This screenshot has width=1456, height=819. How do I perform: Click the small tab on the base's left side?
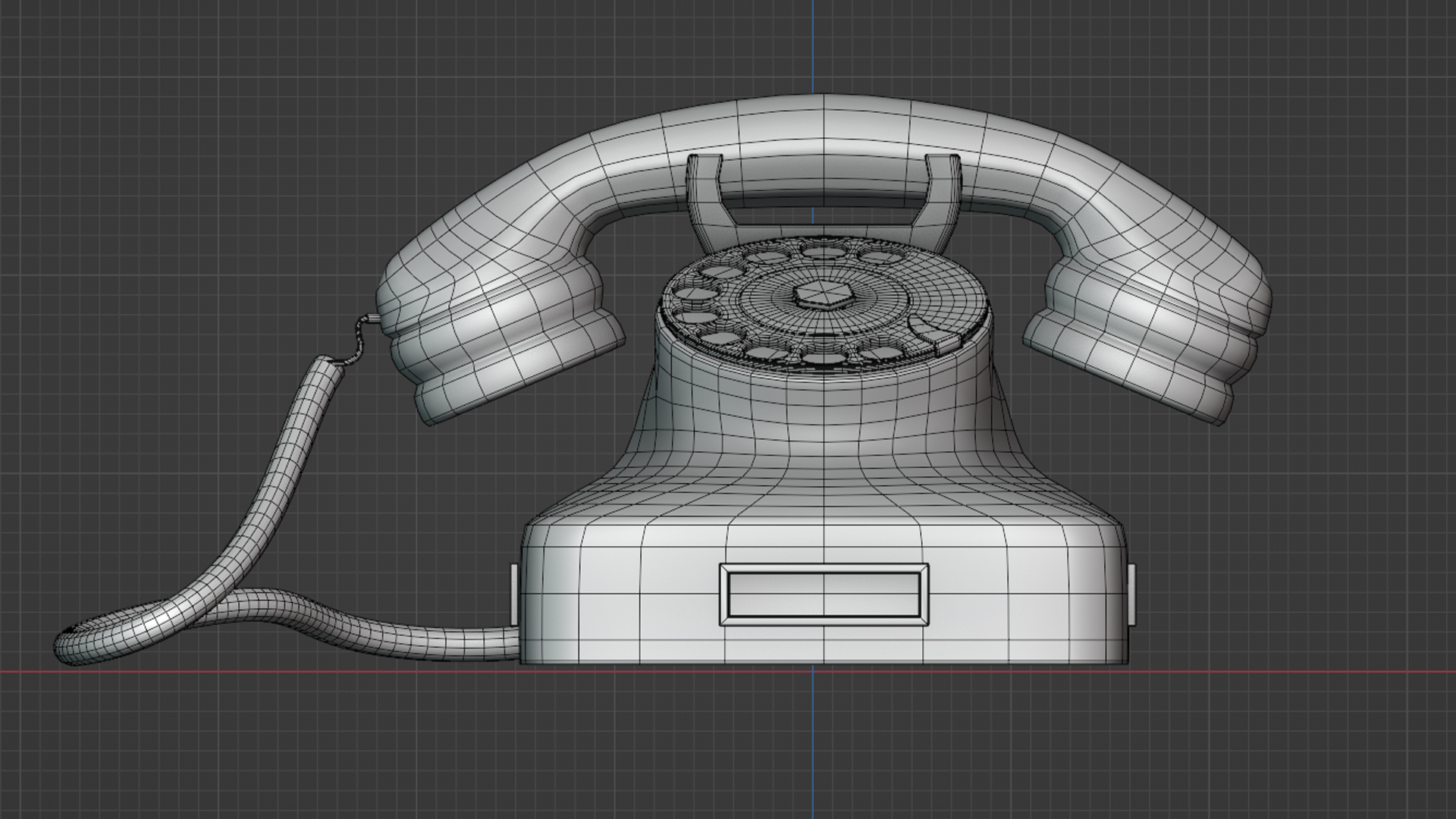pyautogui.click(x=514, y=593)
